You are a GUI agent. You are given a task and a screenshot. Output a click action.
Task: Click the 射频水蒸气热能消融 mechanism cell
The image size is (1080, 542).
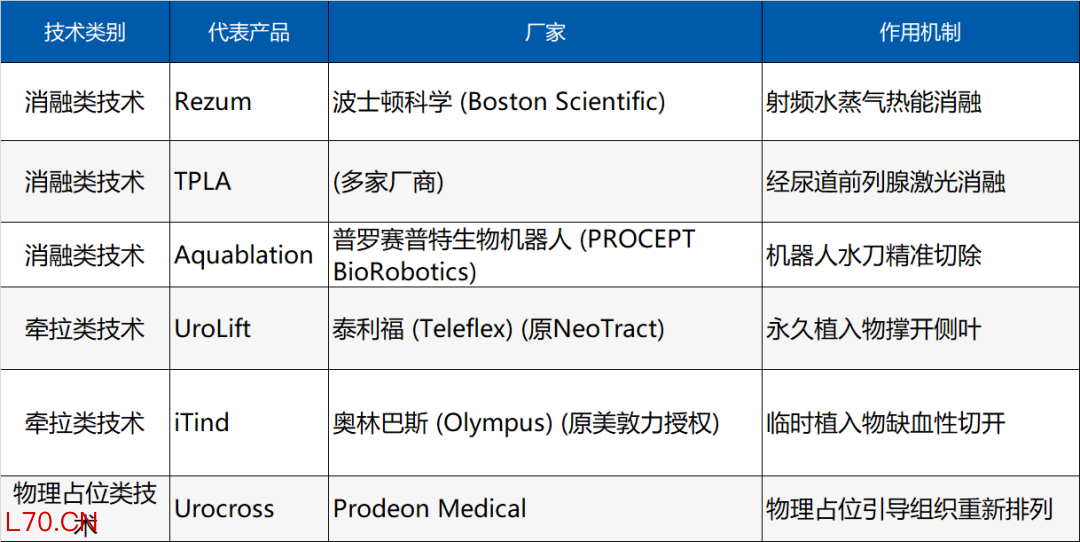pos(874,101)
